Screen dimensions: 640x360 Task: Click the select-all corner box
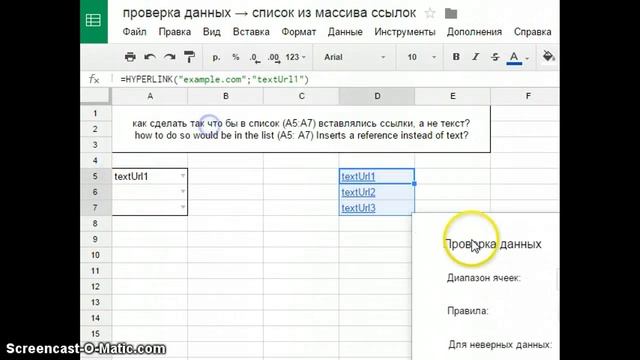(x=95, y=96)
